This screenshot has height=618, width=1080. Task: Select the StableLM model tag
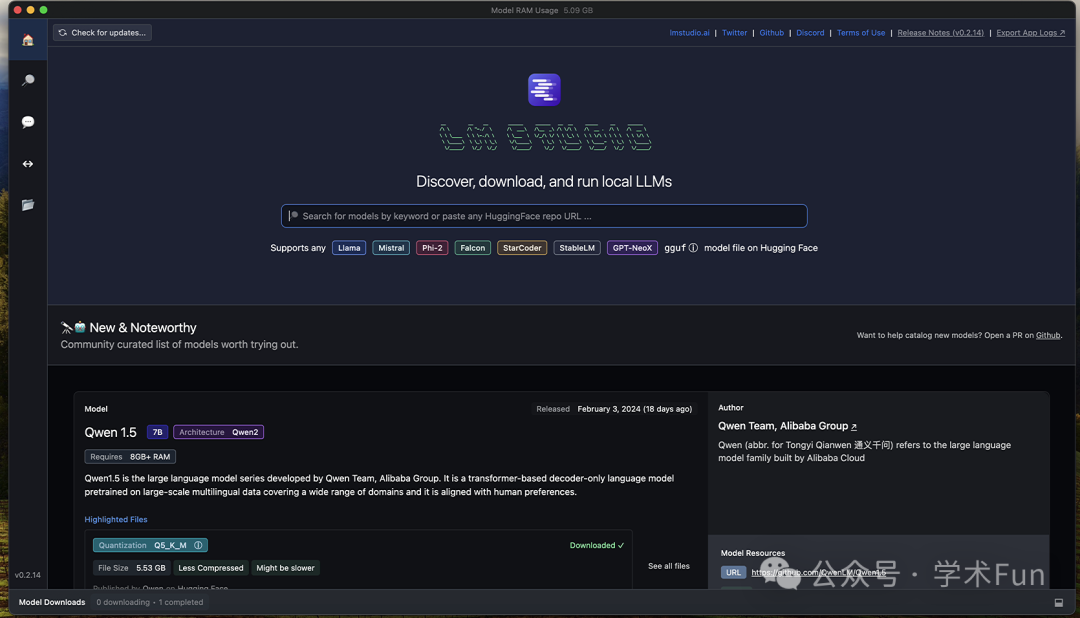click(x=577, y=248)
